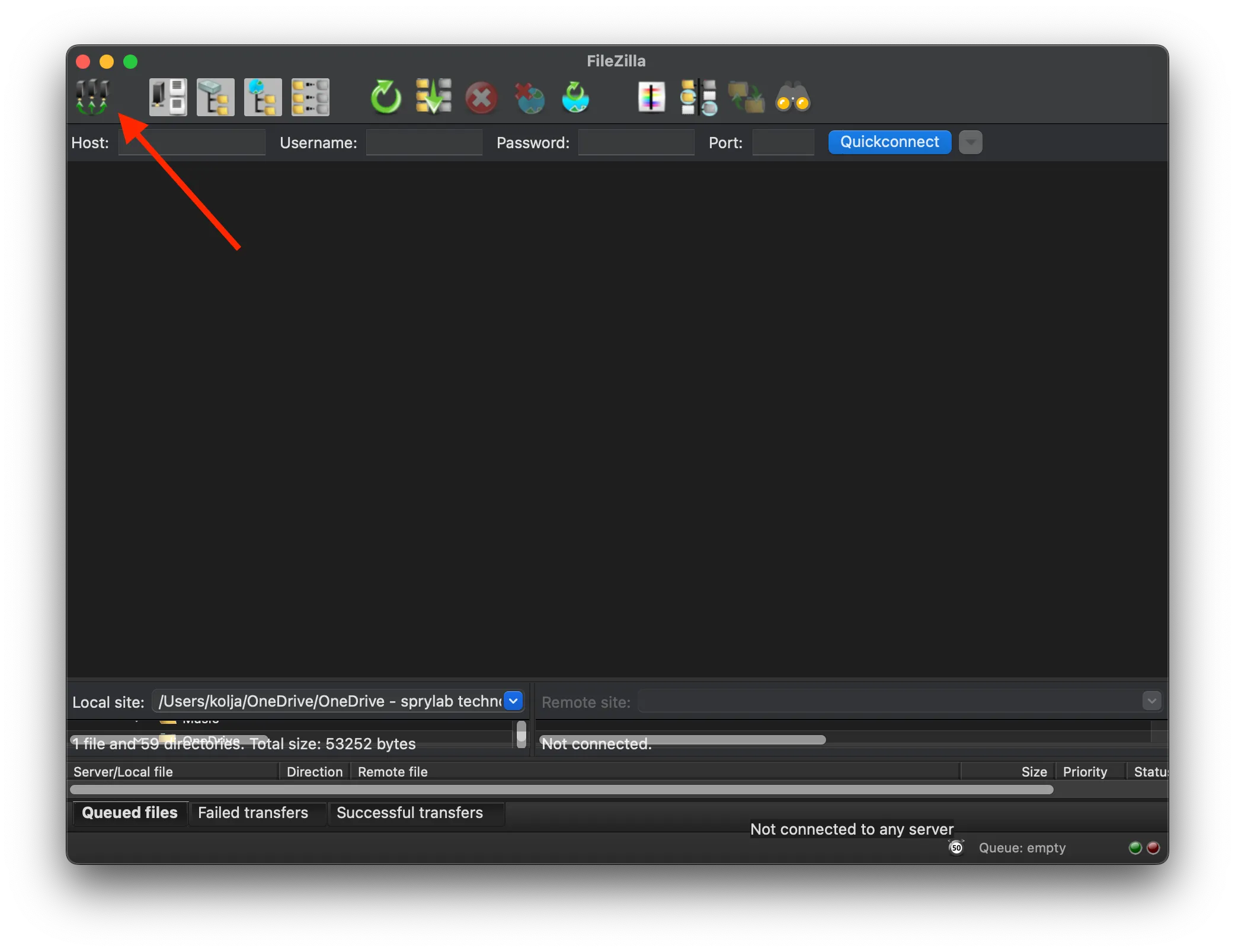This screenshot has height=952, width=1235.
Task: Click the local 'Total size: 53252 bytes' status
Action: click(x=332, y=744)
